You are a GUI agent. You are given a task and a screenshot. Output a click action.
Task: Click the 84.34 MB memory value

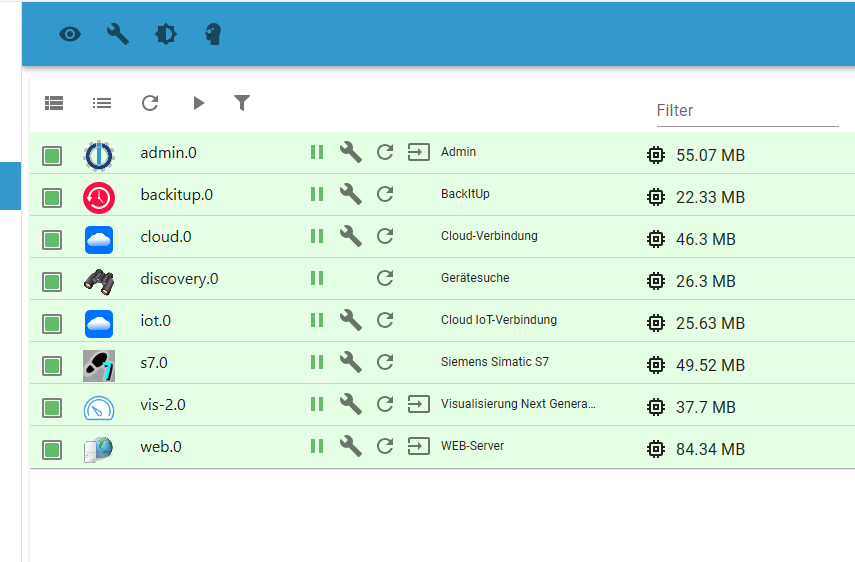tap(711, 449)
